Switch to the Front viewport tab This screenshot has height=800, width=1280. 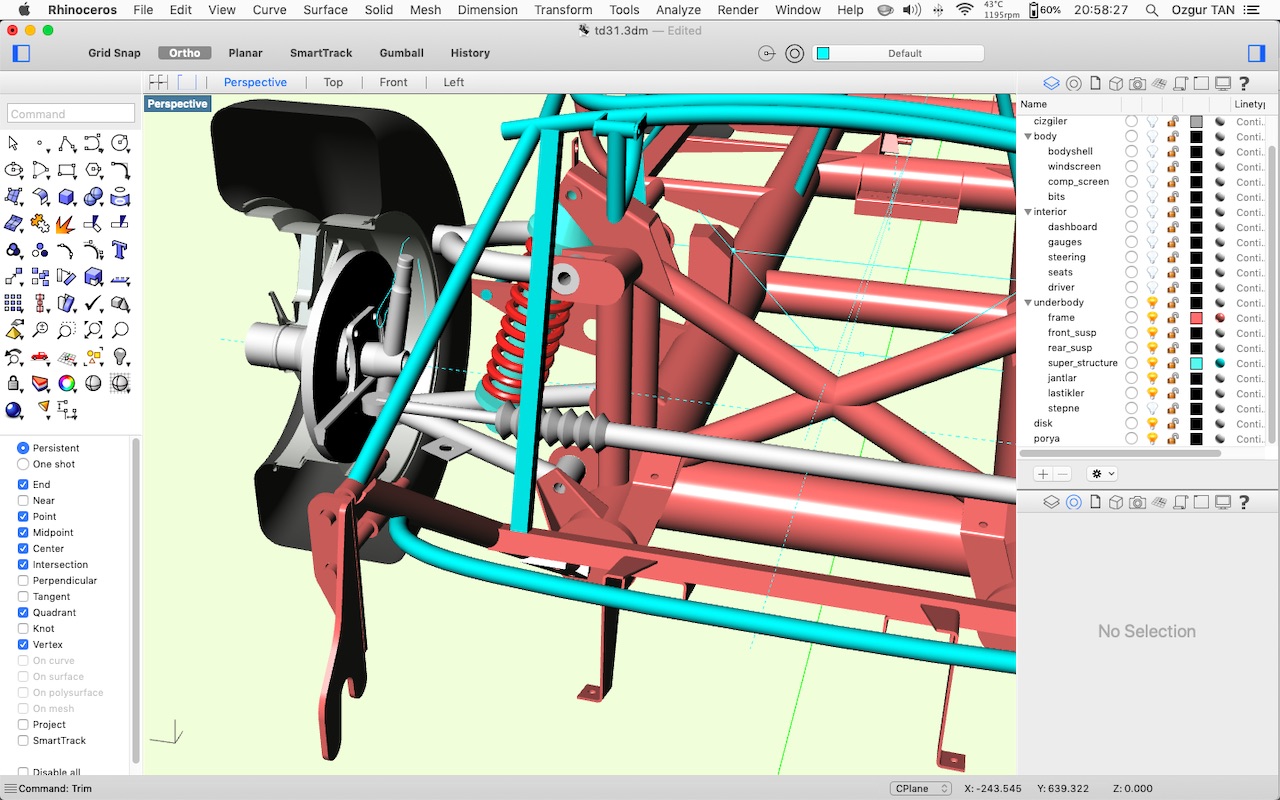click(x=393, y=82)
